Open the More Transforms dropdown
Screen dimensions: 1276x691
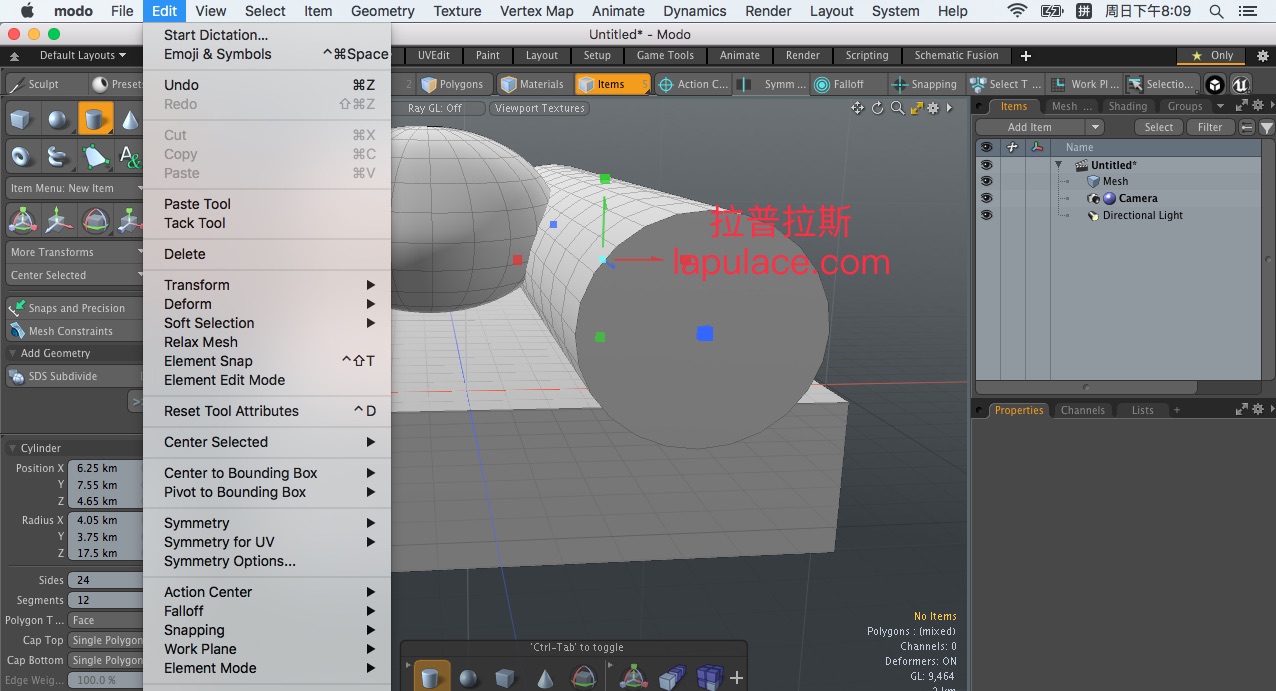point(76,252)
